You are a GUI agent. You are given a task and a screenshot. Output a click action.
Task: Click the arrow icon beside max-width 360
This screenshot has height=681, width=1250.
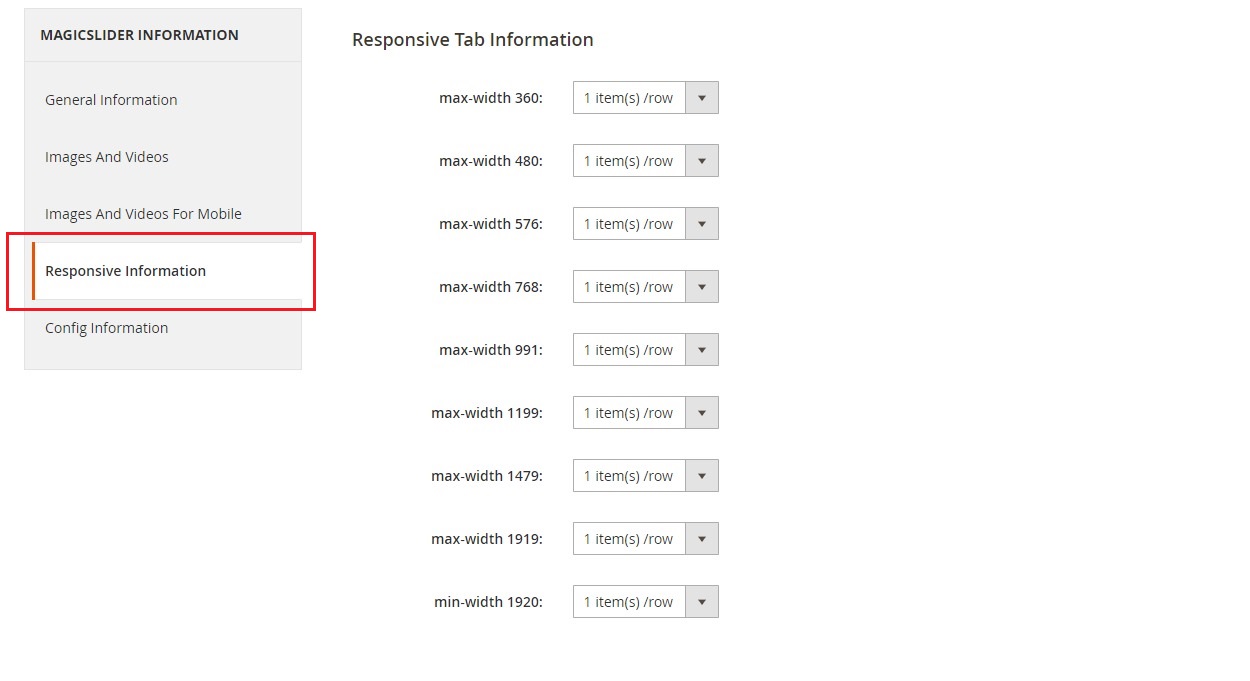tap(702, 98)
